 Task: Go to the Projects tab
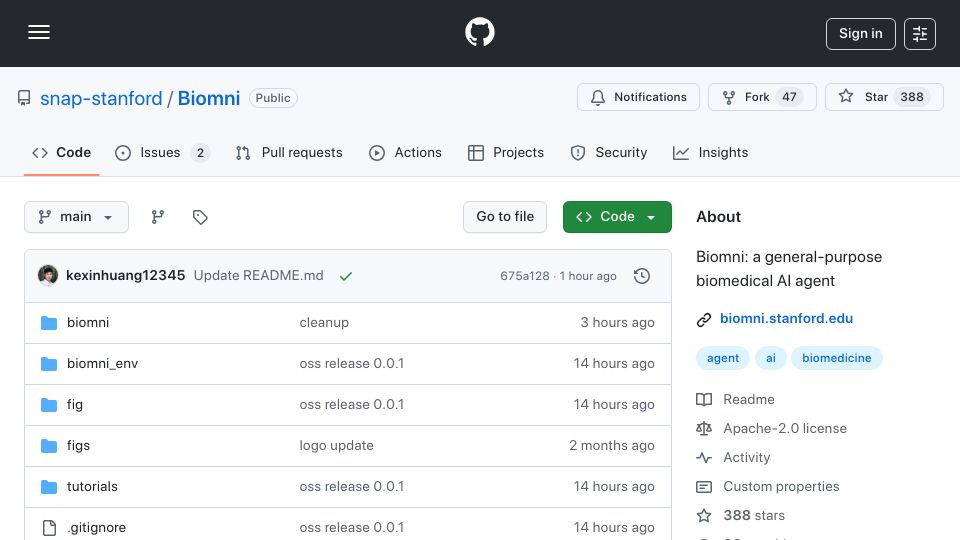(506, 152)
